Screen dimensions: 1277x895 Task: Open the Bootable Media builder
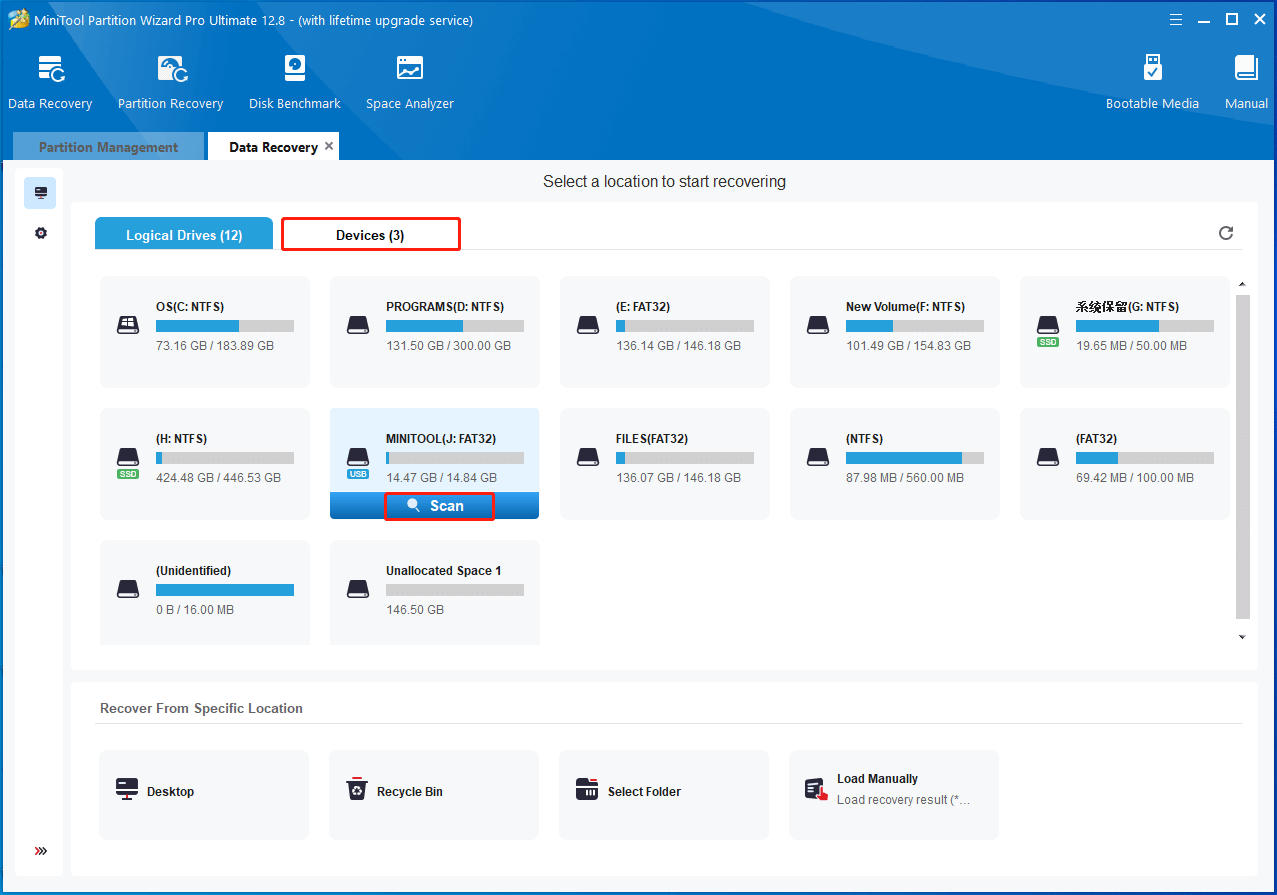pos(1152,82)
